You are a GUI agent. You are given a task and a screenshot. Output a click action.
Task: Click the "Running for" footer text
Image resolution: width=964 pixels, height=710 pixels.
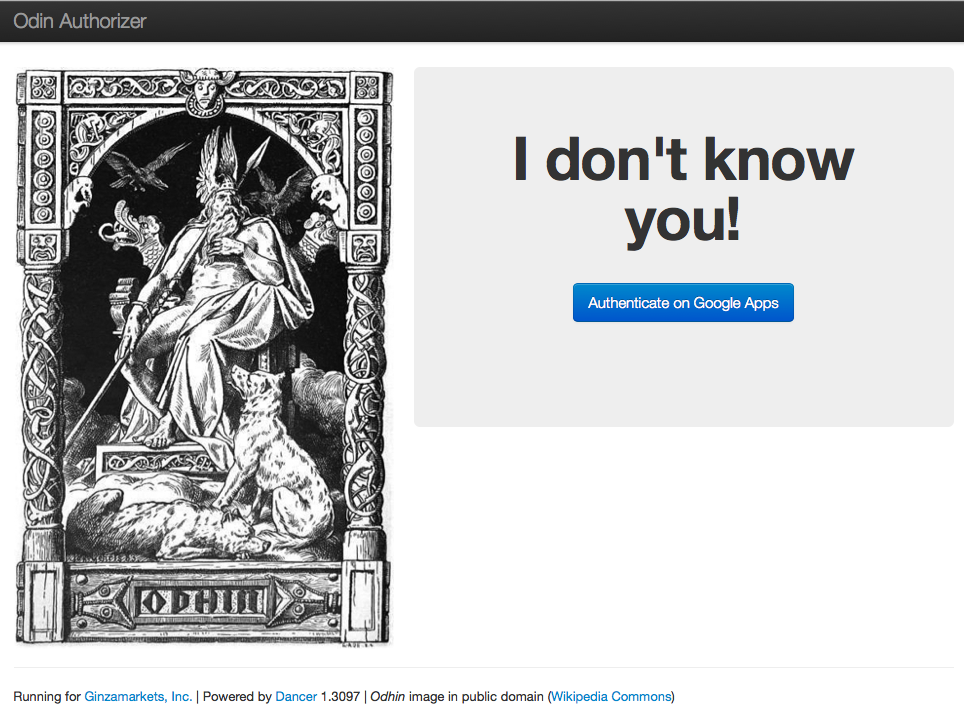[47, 696]
